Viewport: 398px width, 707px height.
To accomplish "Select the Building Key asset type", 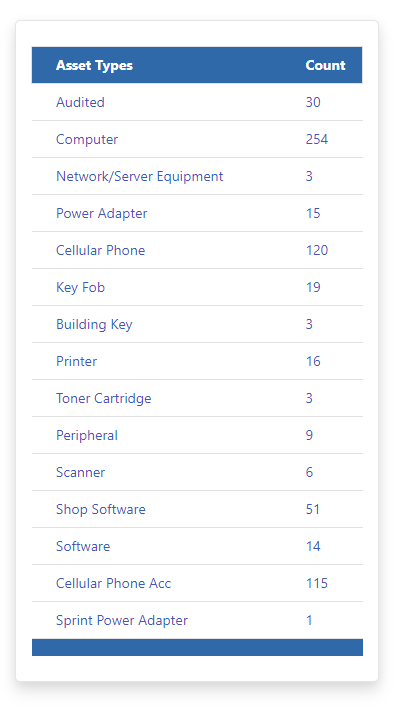I will [94, 324].
